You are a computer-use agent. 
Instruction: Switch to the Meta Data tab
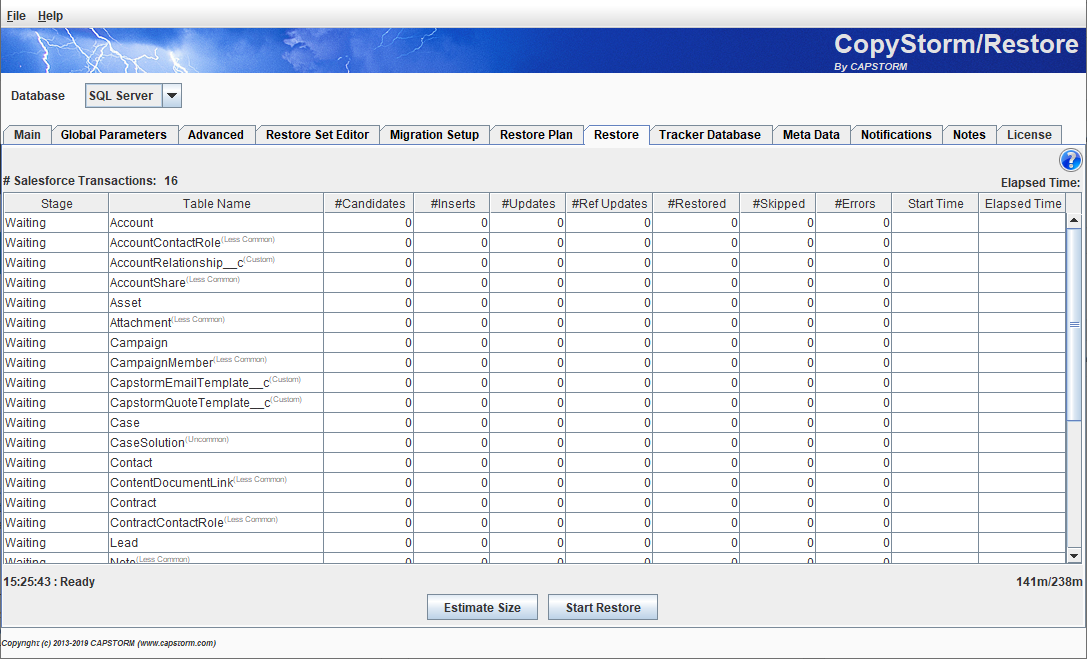pos(811,134)
